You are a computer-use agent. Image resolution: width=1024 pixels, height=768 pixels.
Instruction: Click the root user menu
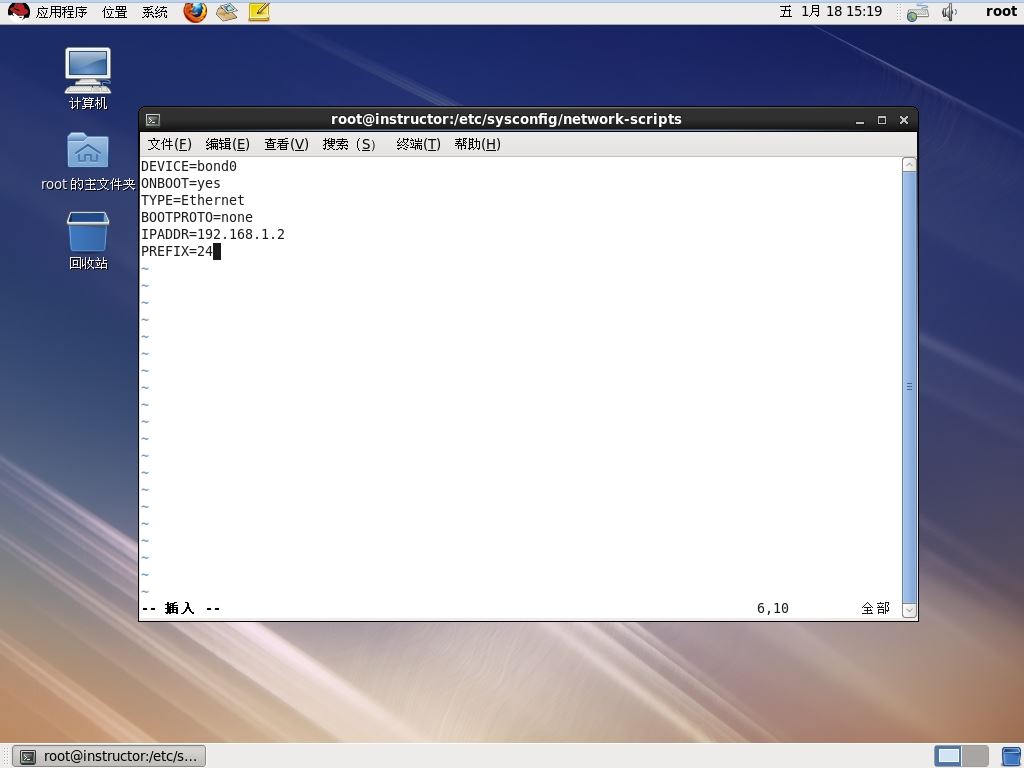point(1001,11)
